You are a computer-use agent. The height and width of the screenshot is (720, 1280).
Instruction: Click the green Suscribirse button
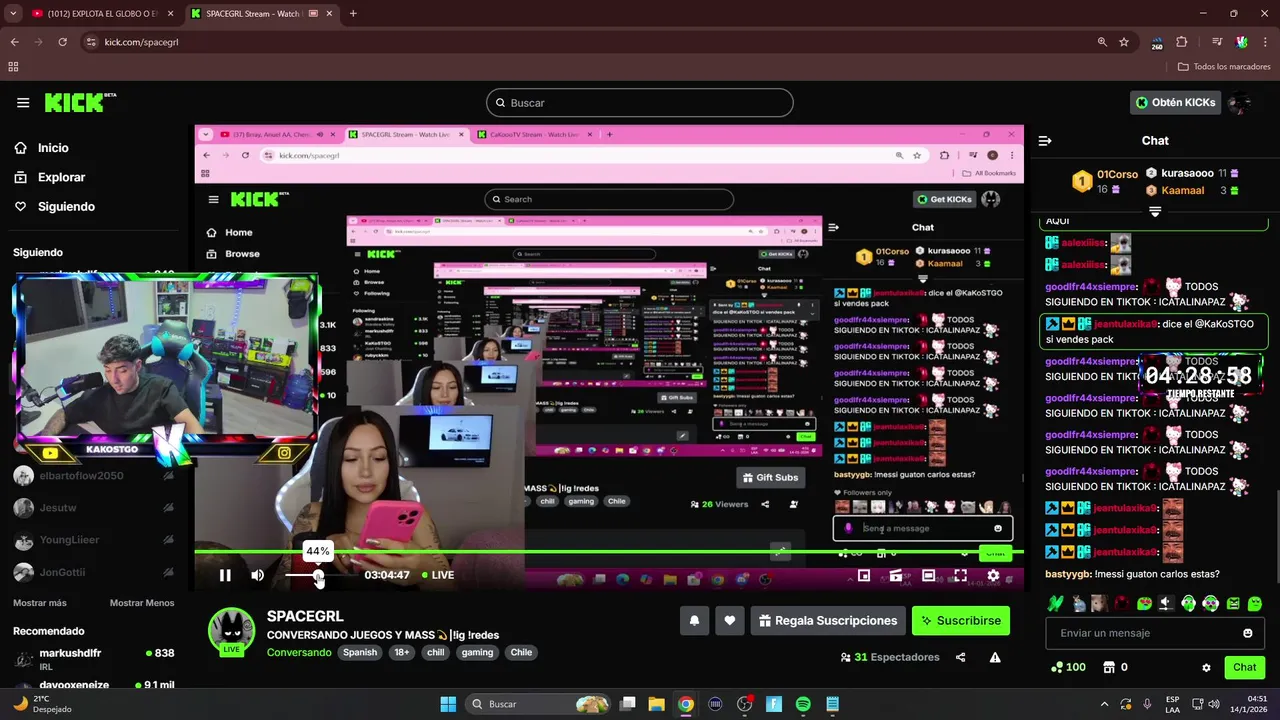click(960, 621)
